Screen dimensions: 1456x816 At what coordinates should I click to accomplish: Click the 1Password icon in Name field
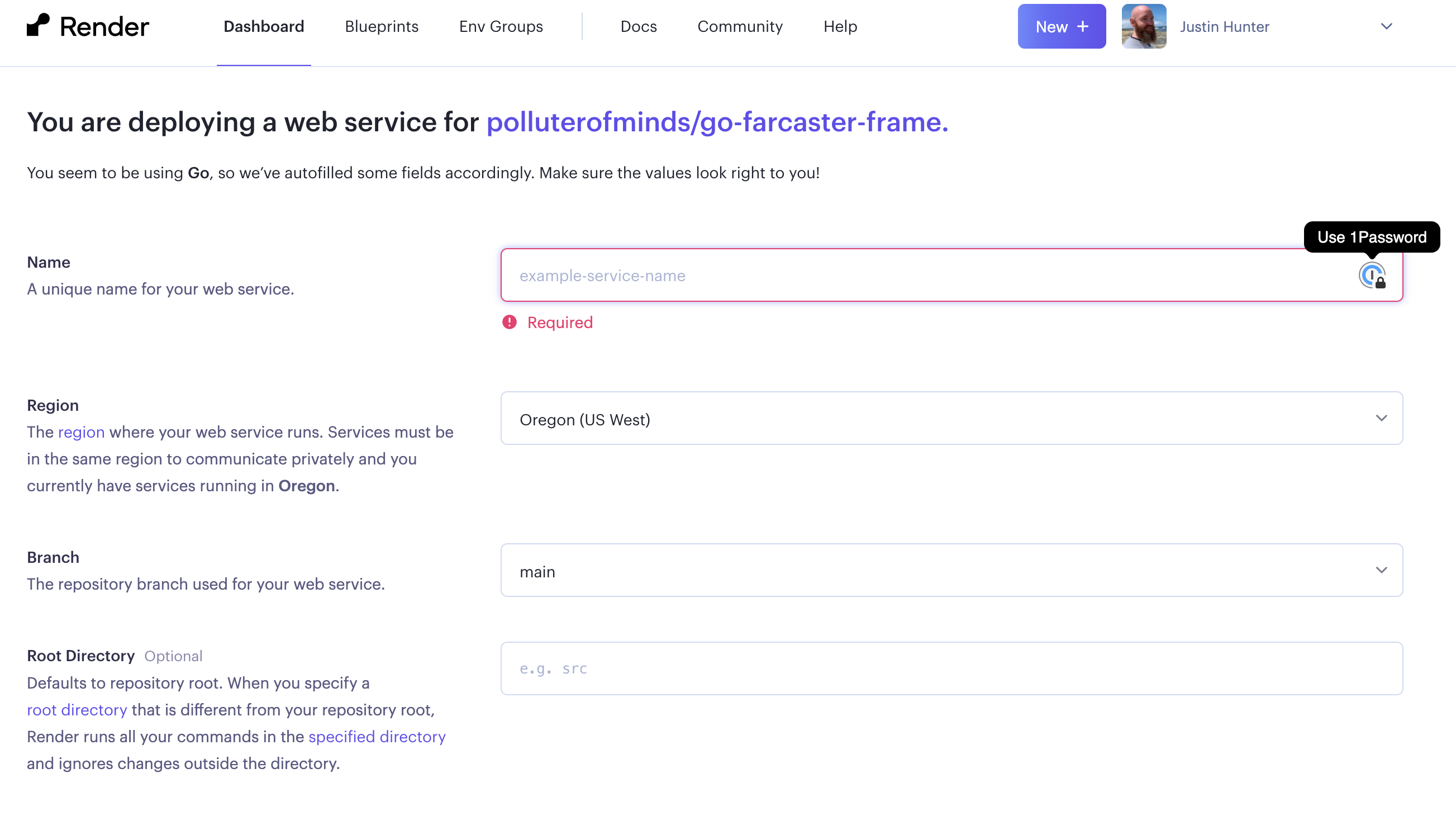pos(1372,276)
